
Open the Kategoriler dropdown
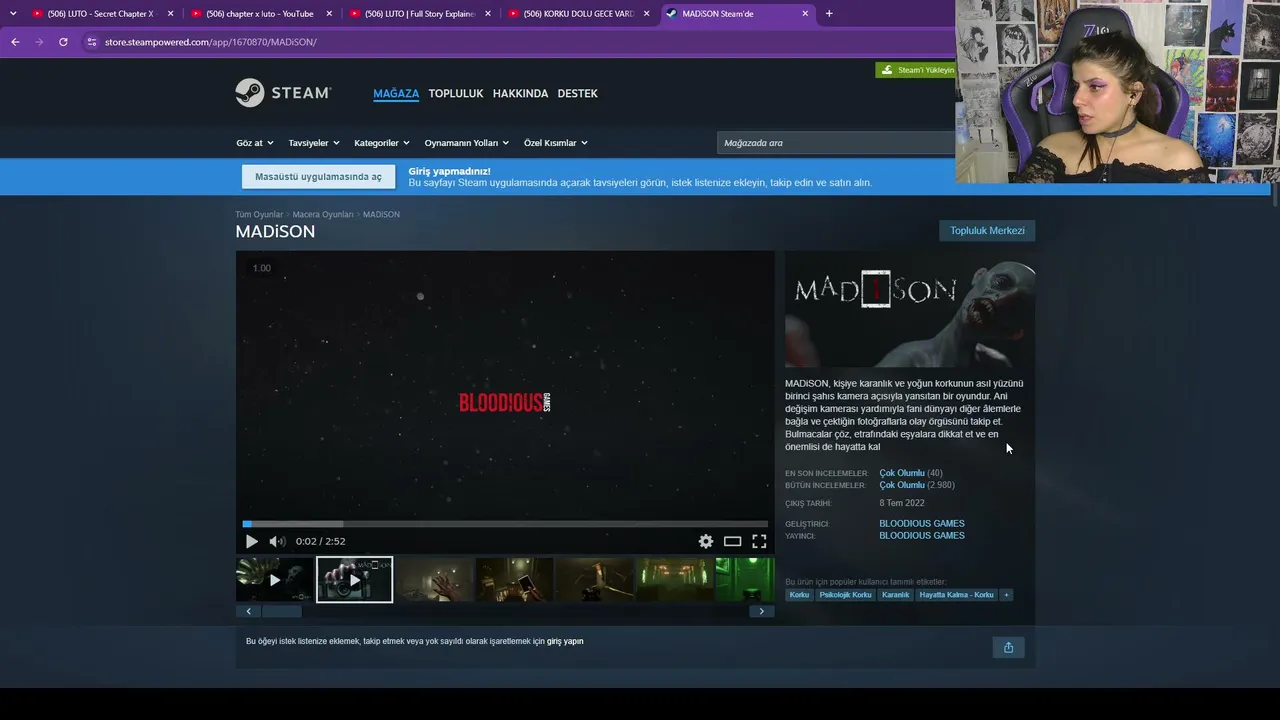(x=382, y=143)
